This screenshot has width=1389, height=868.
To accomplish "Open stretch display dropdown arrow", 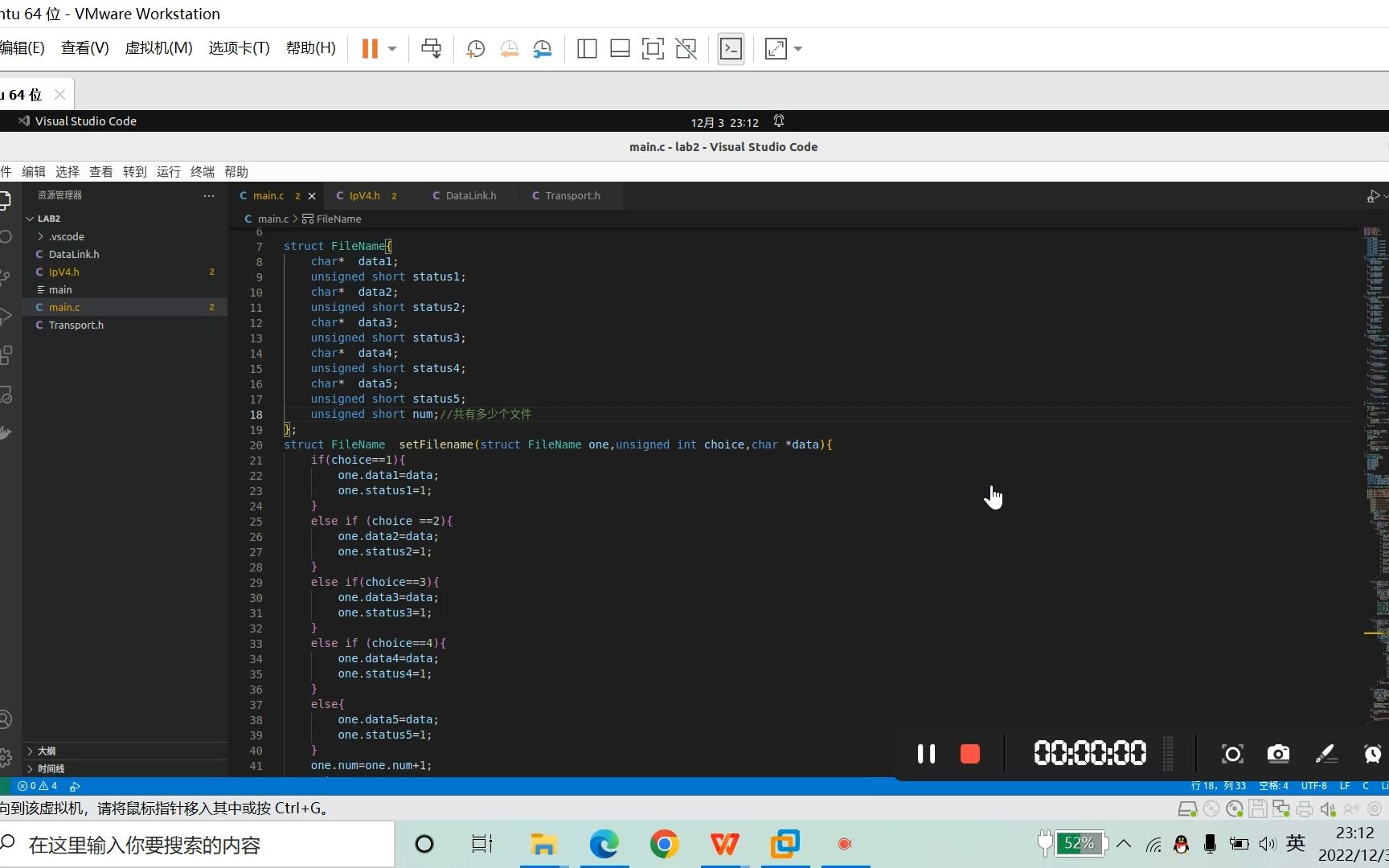I will tap(798, 49).
